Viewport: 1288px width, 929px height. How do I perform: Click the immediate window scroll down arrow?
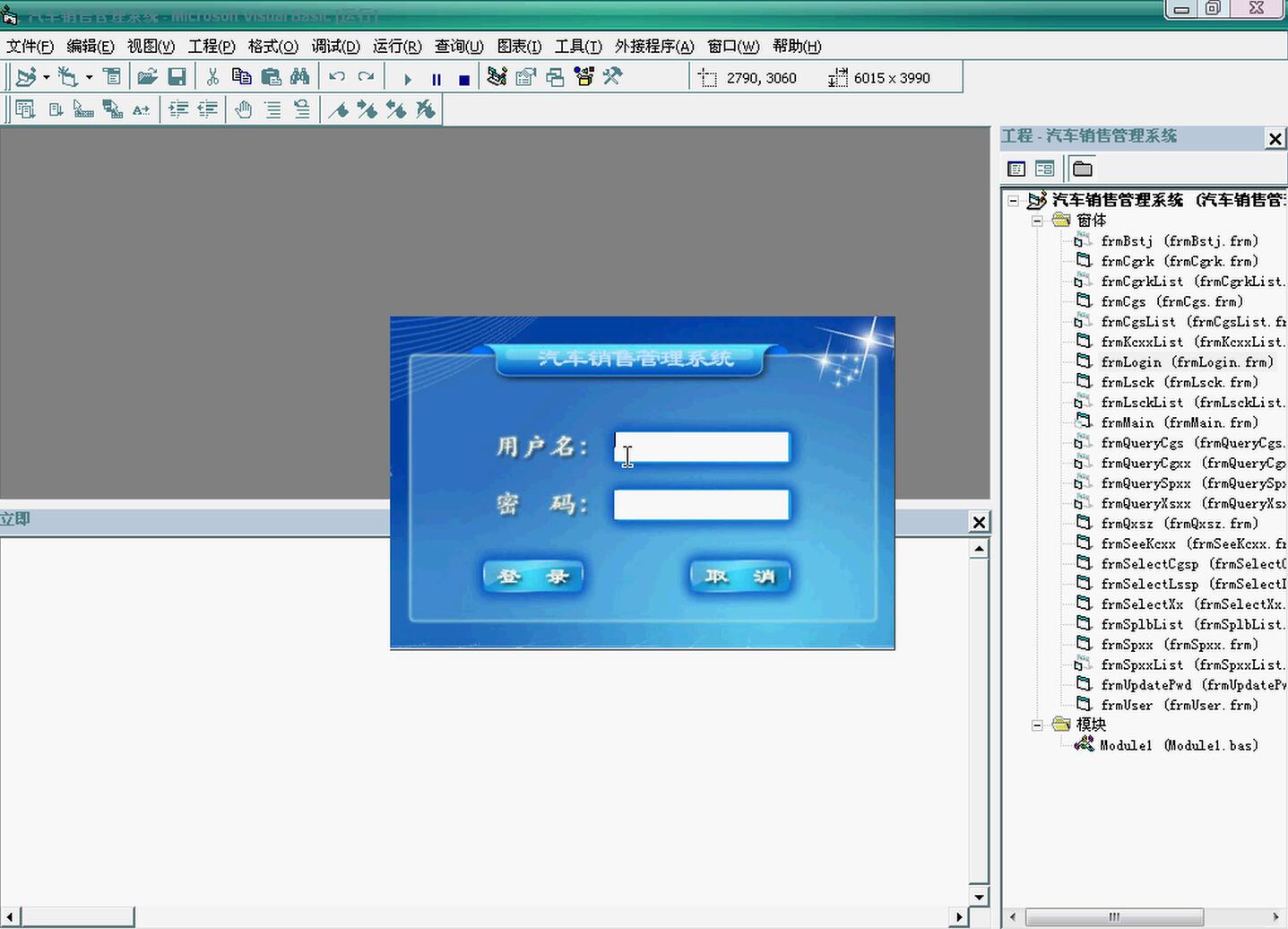point(979,896)
